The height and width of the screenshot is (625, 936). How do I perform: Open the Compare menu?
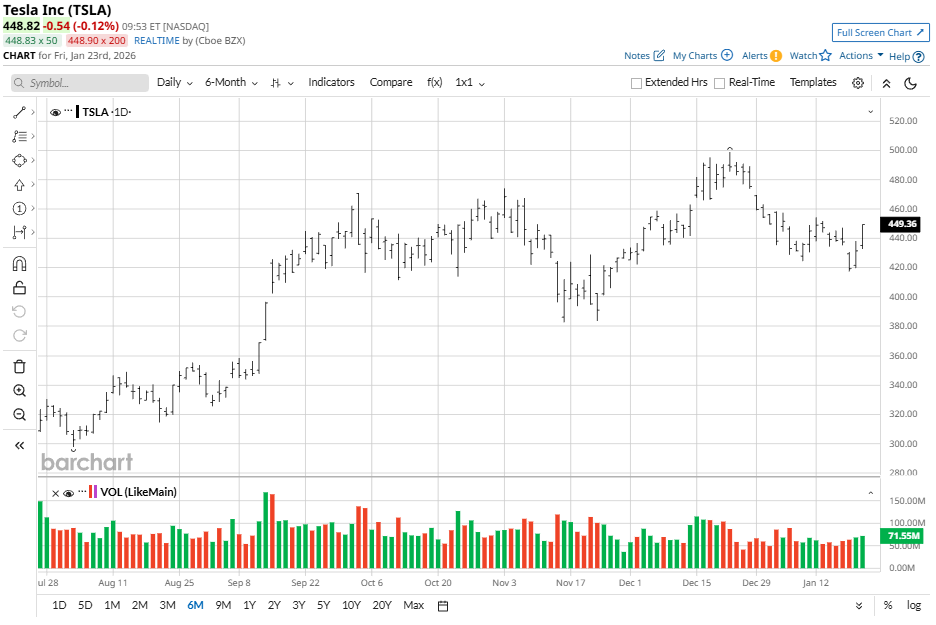(x=391, y=82)
